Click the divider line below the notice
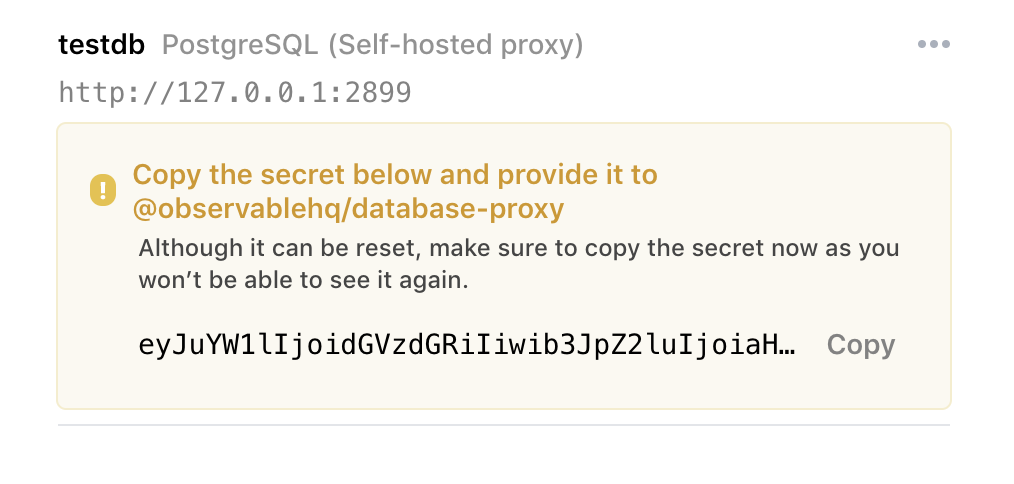 503,425
